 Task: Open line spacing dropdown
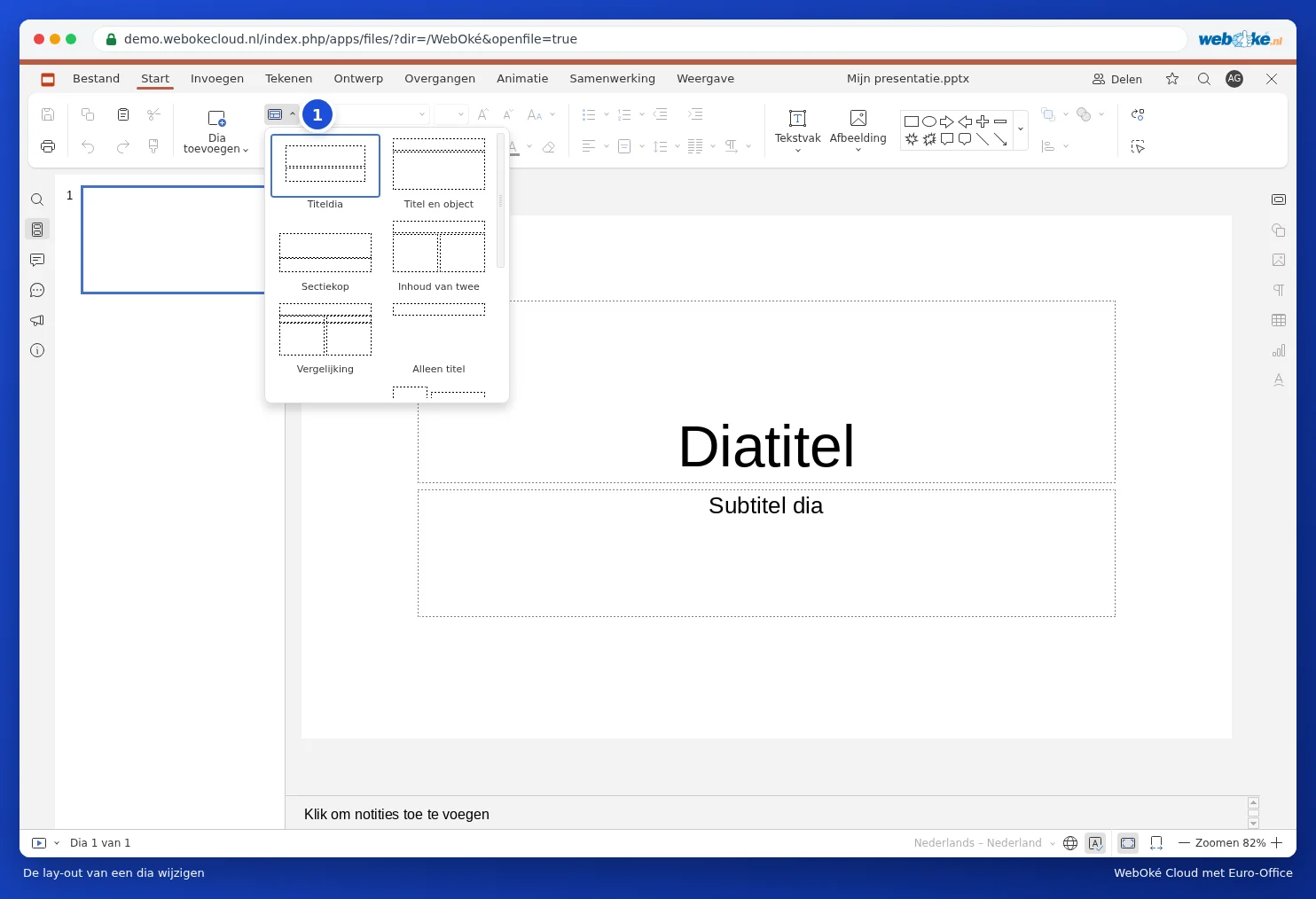[678, 146]
